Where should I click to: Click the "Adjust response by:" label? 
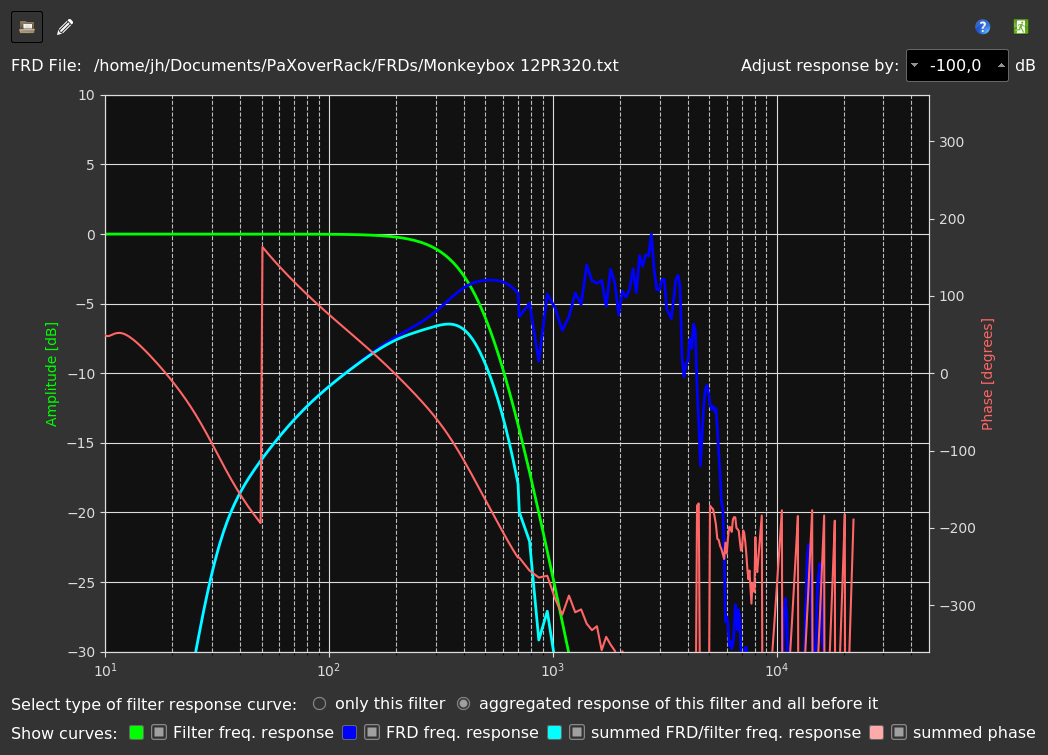click(x=819, y=65)
